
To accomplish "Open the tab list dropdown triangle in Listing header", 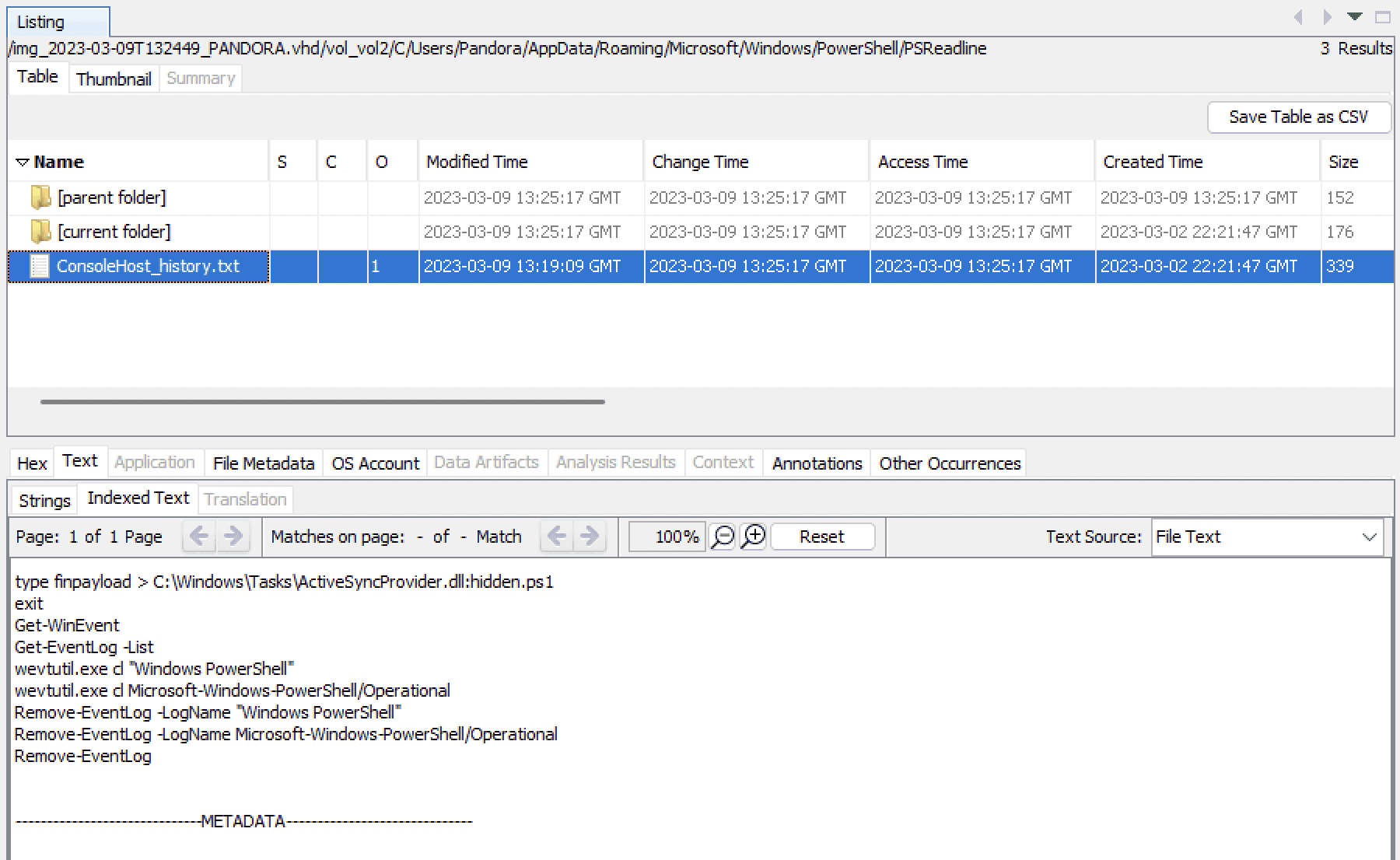I will (1355, 16).
